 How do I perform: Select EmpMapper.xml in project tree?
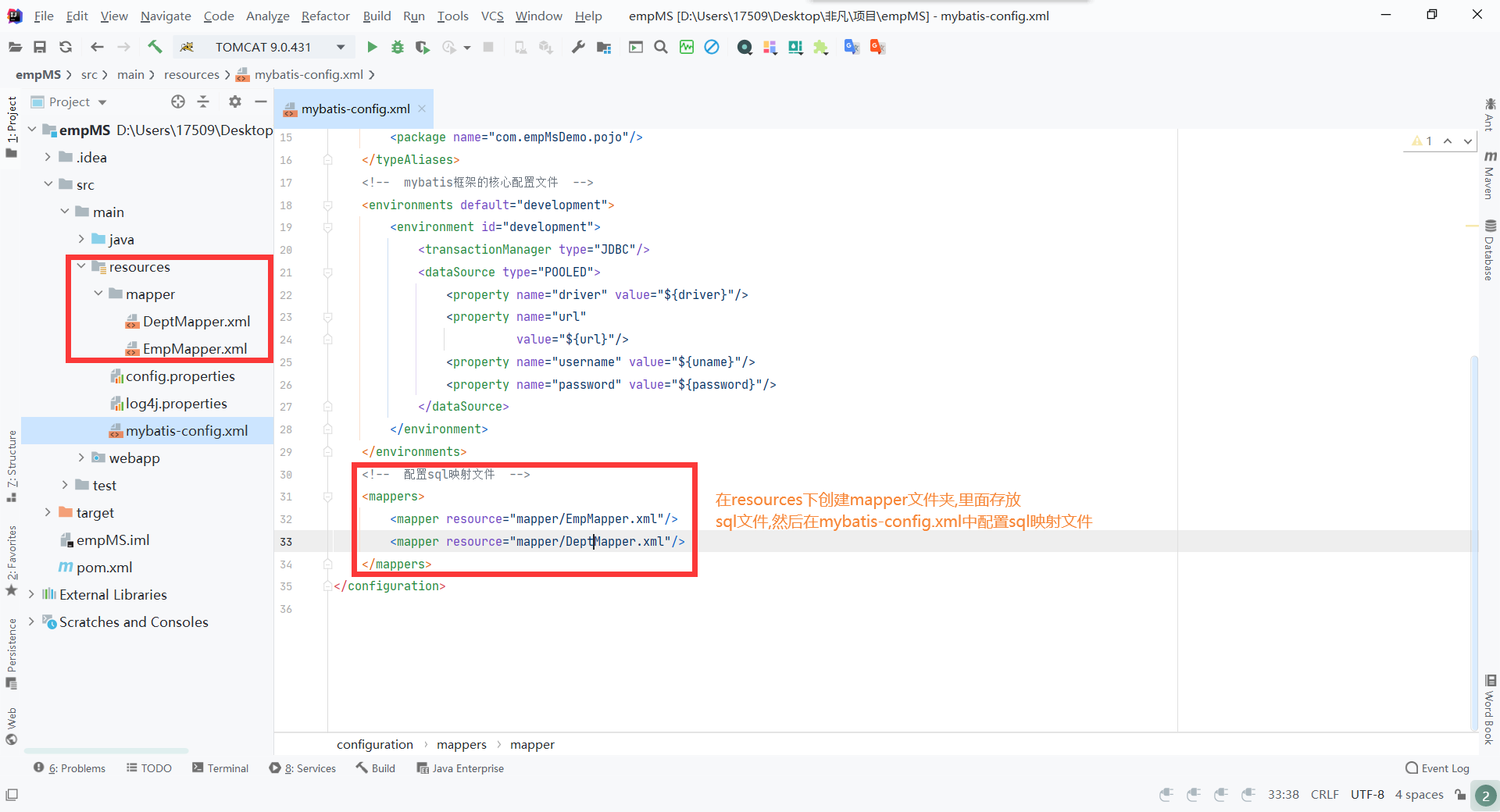point(195,348)
